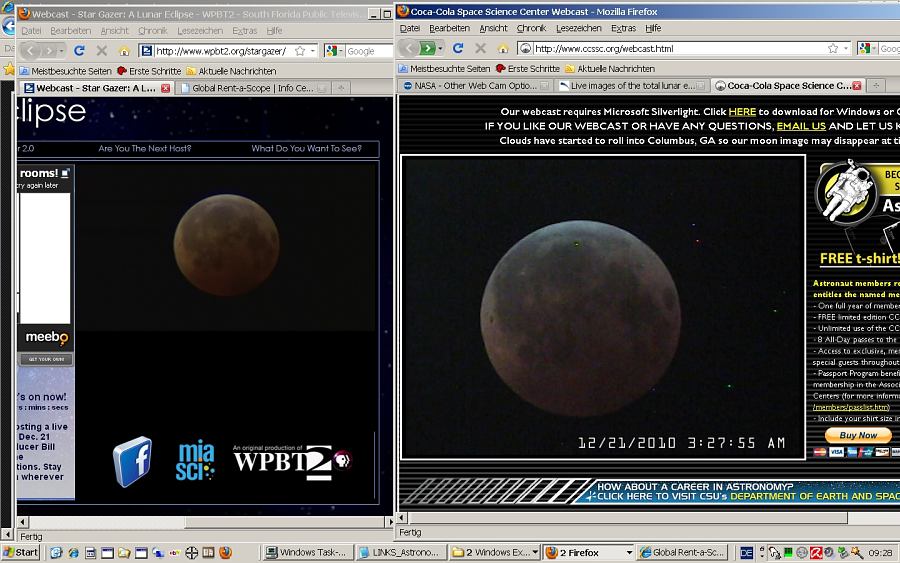Viewport: 900px width, 563px height.
Task: Open Extras menu in WPBT2 window
Action: click(x=245, y=30)
